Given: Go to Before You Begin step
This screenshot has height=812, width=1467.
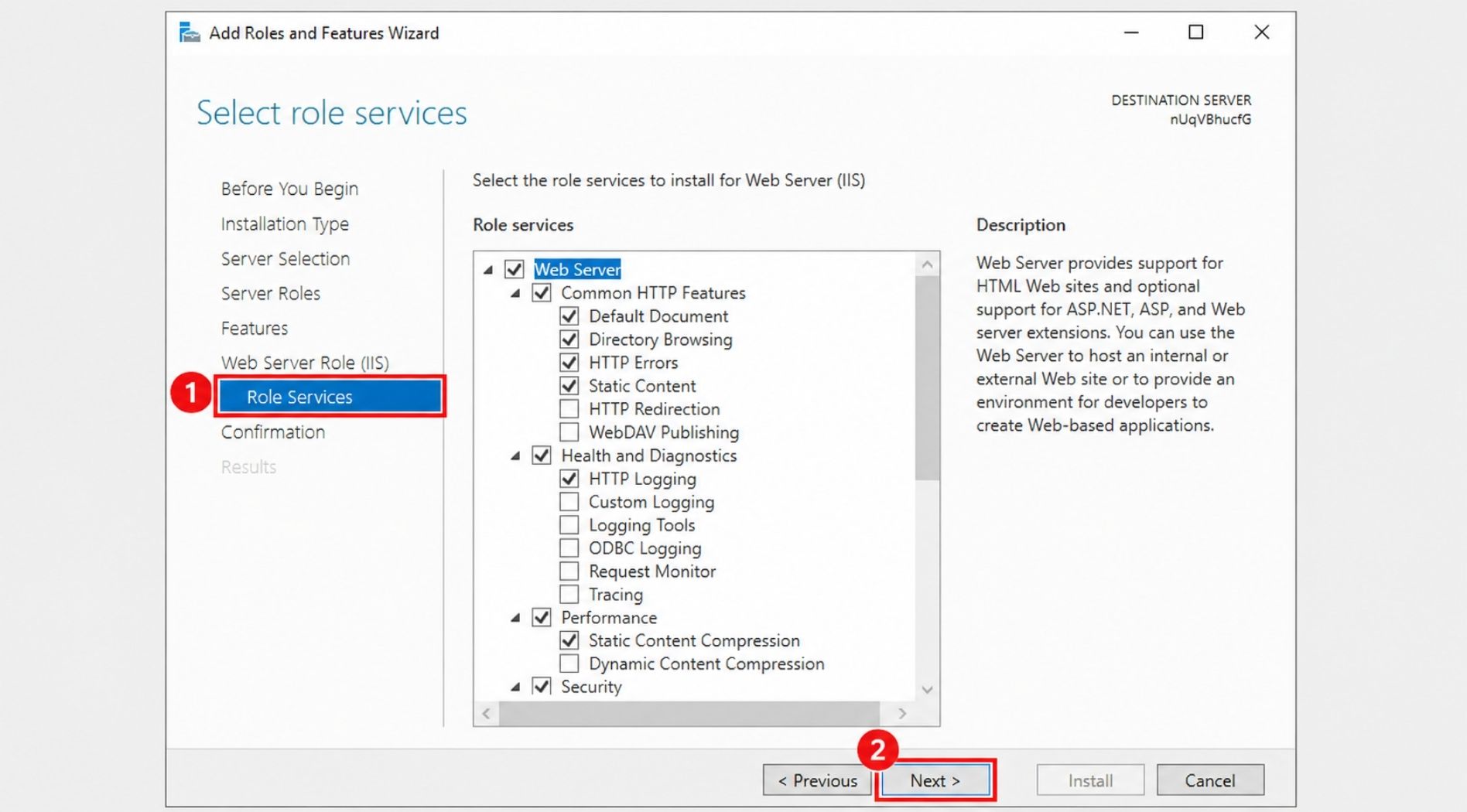Looking at the screenshot, I should [289, 189].
